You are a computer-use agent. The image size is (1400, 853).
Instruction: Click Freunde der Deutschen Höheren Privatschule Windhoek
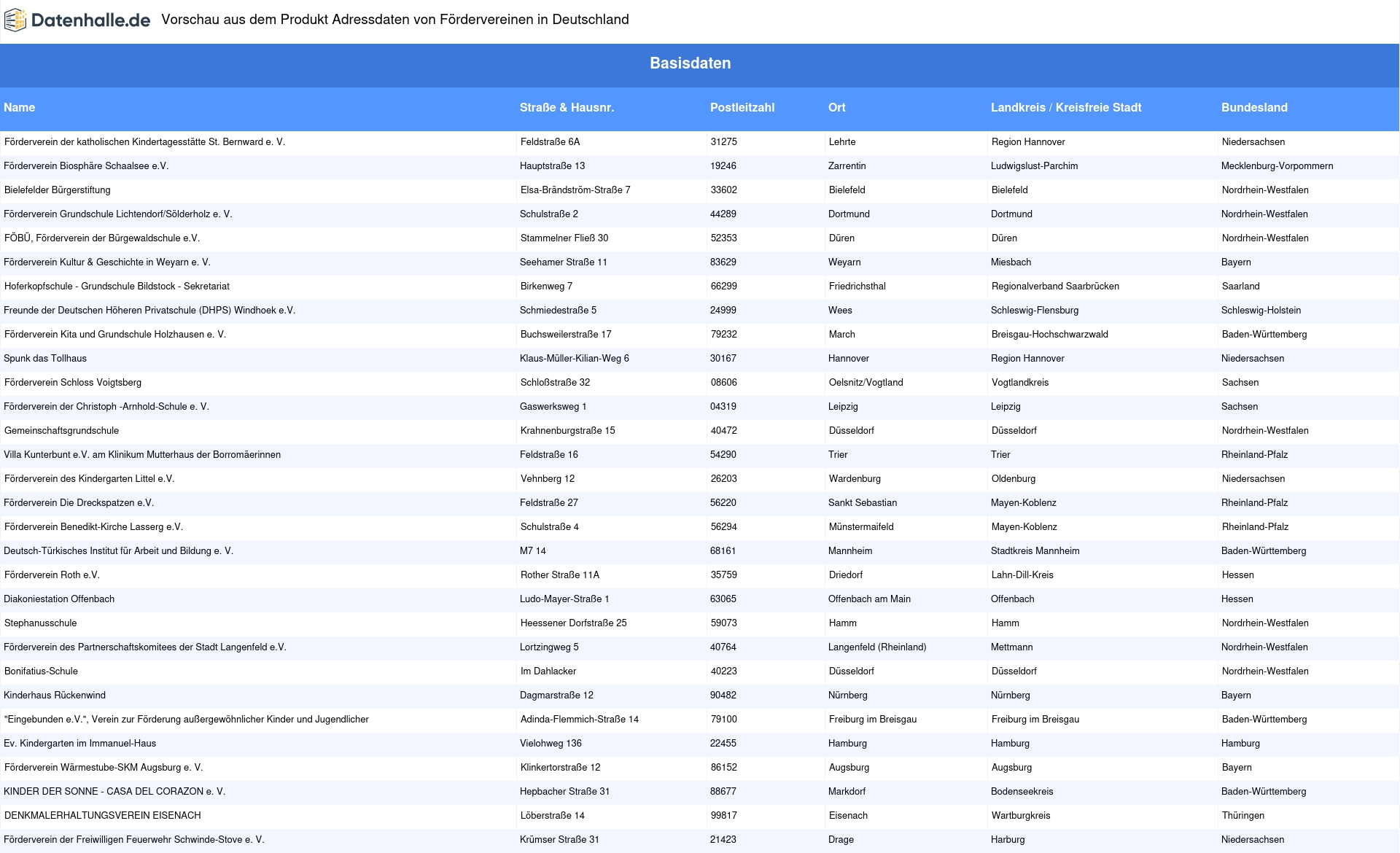[x=149, y=311]
